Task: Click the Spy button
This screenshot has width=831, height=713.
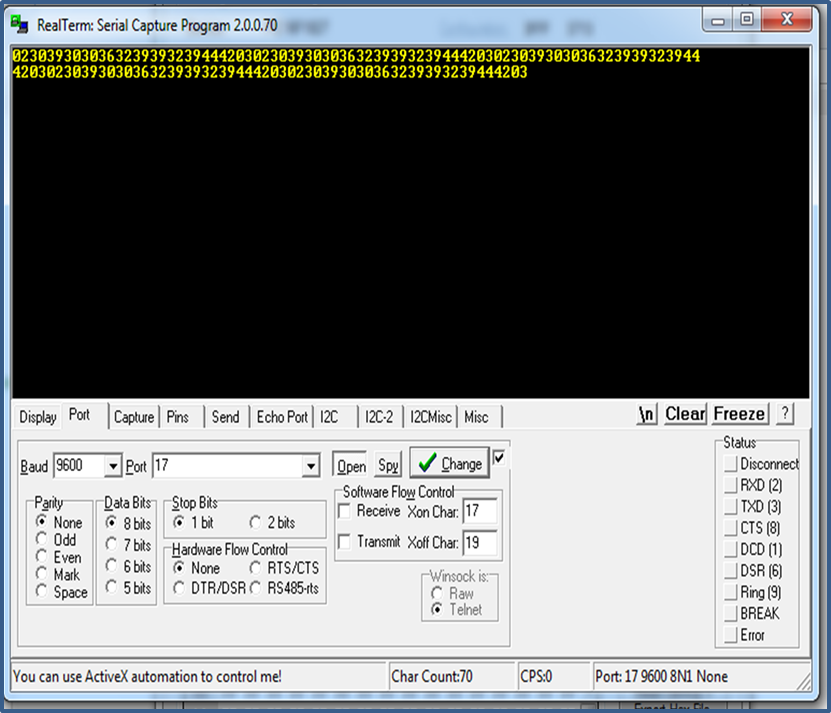Action: [388, 465]
